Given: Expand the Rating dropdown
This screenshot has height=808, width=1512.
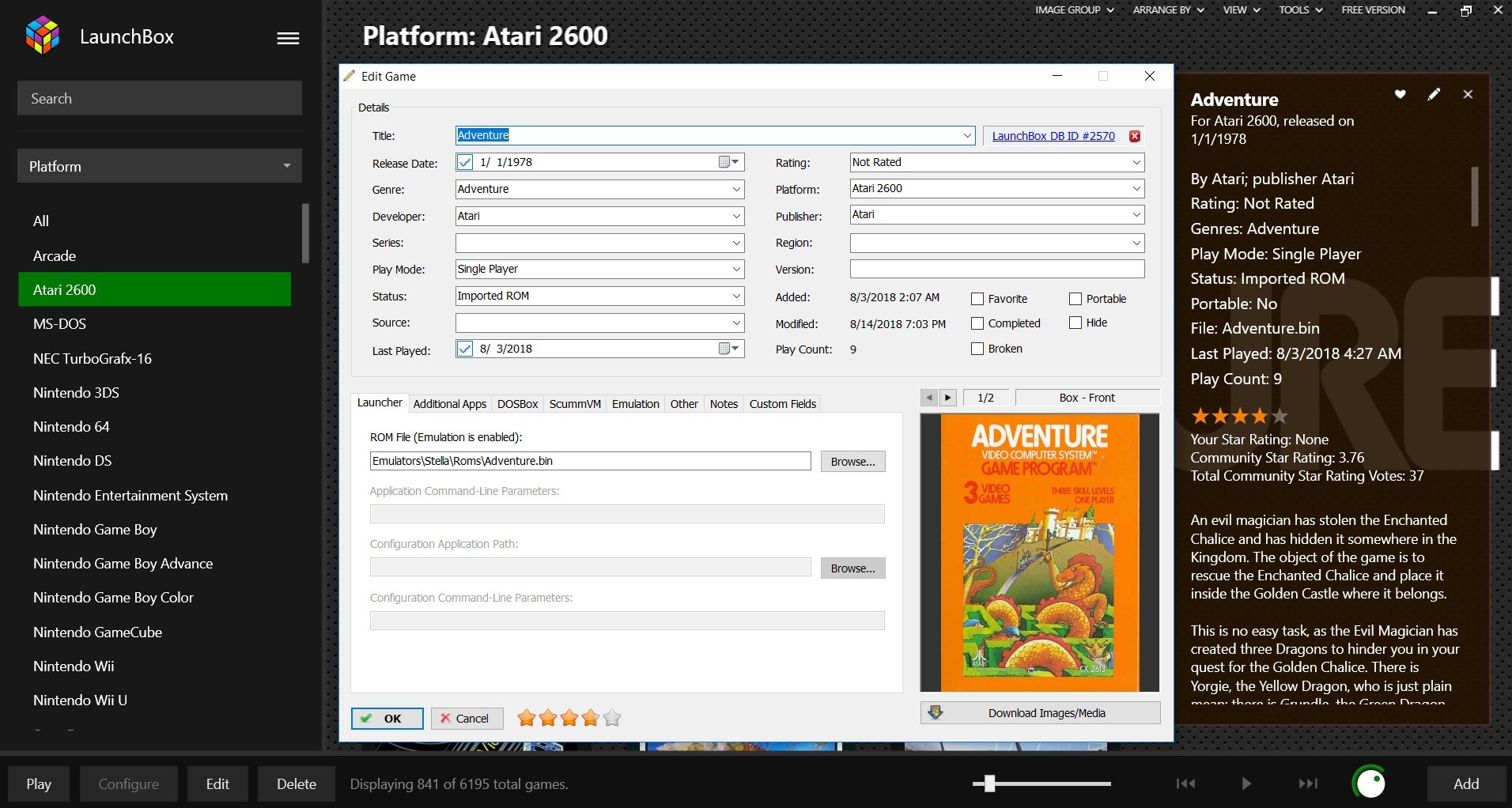Looking at the screenshot, I should 1136,162.
